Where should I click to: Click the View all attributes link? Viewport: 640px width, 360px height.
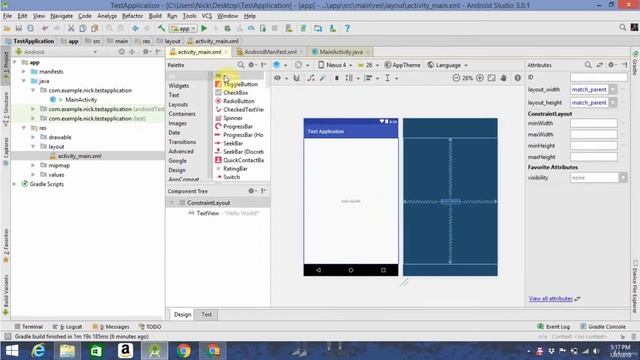pyautogui.click(x=551, y=298)
